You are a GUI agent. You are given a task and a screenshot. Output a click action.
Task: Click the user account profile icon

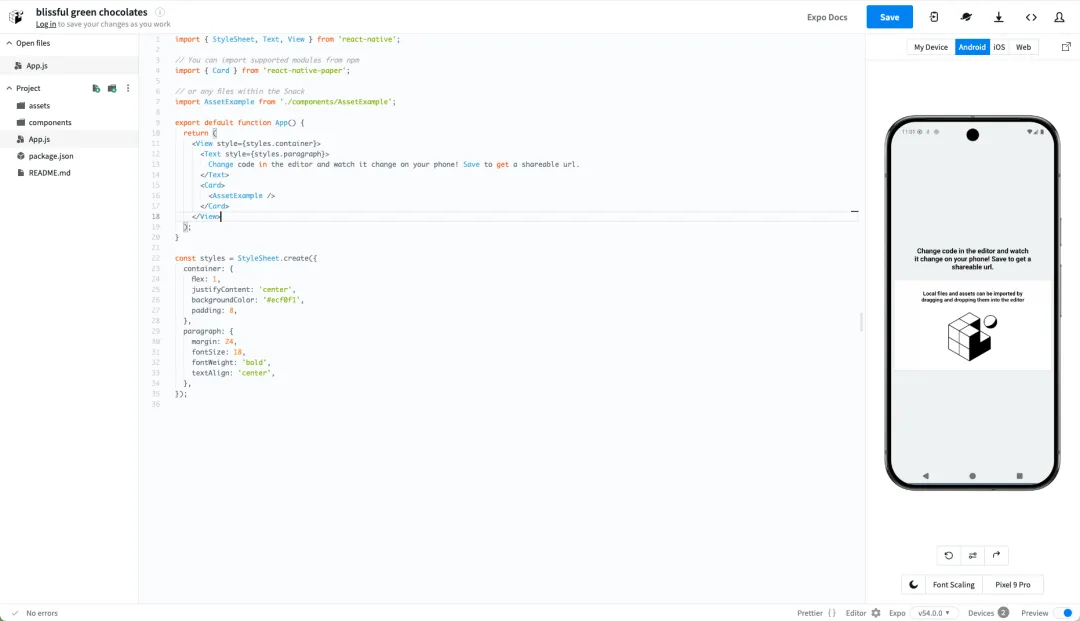[1059, 17]
